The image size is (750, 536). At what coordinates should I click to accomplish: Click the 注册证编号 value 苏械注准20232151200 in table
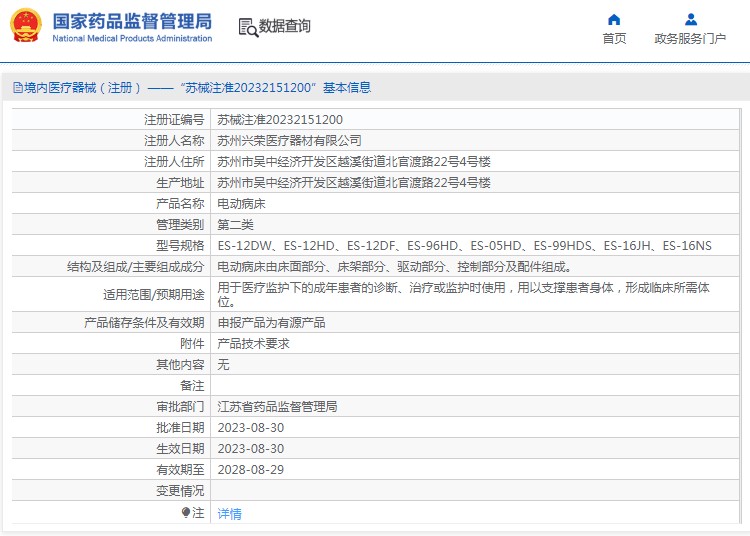pos(280,120)
